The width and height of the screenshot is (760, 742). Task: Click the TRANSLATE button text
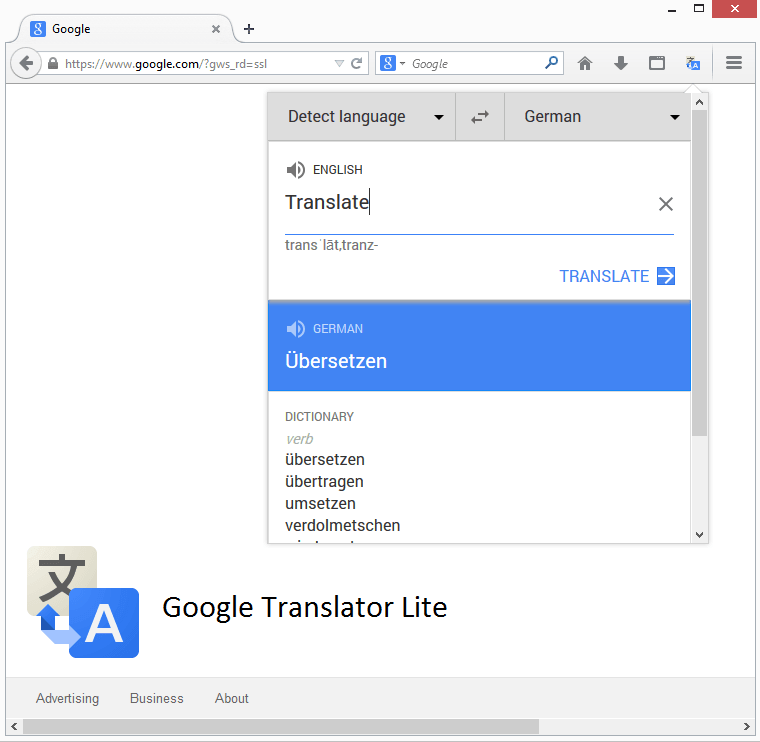click(x=604, y=276)
